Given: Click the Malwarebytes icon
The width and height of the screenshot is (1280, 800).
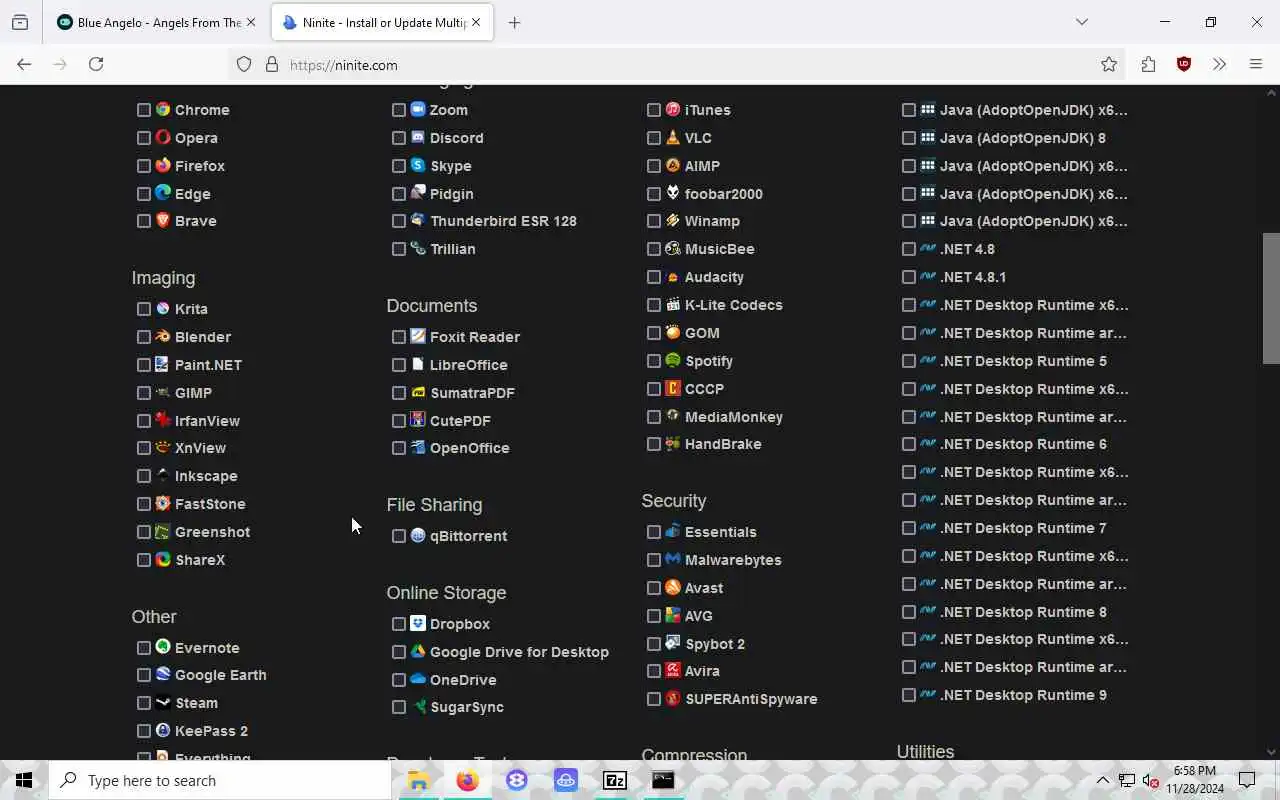Looking at the screenshot, I should pyautogui.click(x=673, y=560).
